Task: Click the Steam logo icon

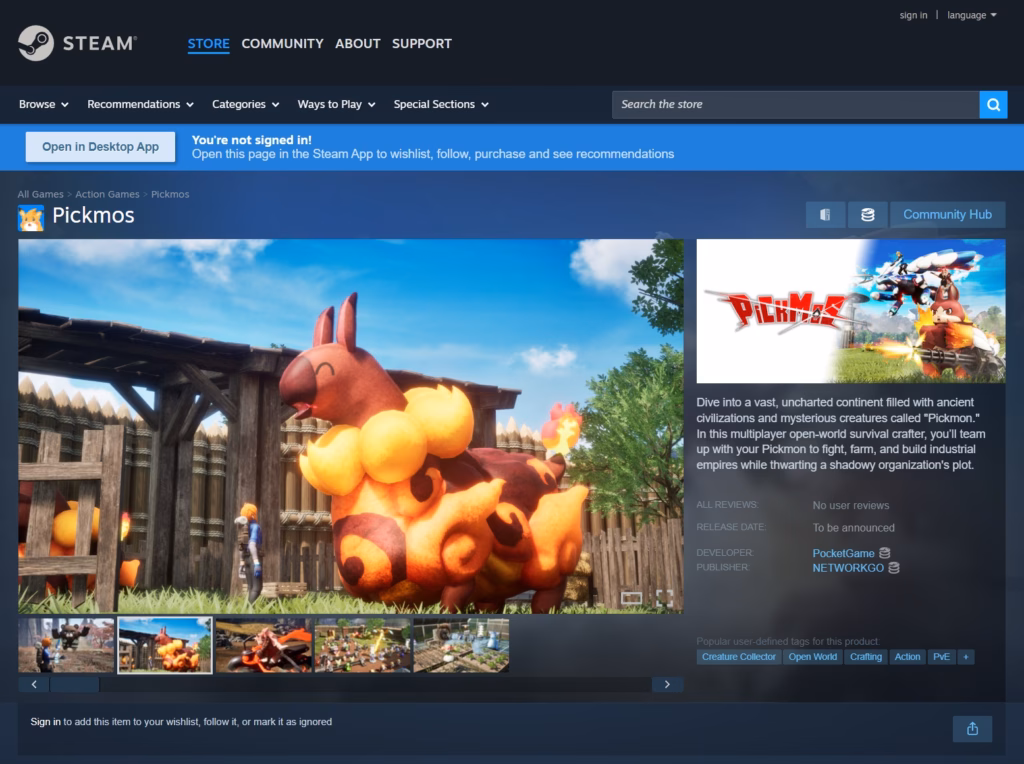Action: point(36,43)
